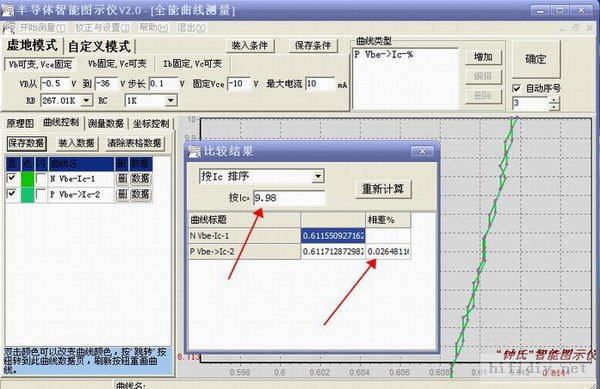This screenshot has width=600, height=389.
Task: Edit the 最大电流 field
Action: pyautogui.click(x=320, y=83)
